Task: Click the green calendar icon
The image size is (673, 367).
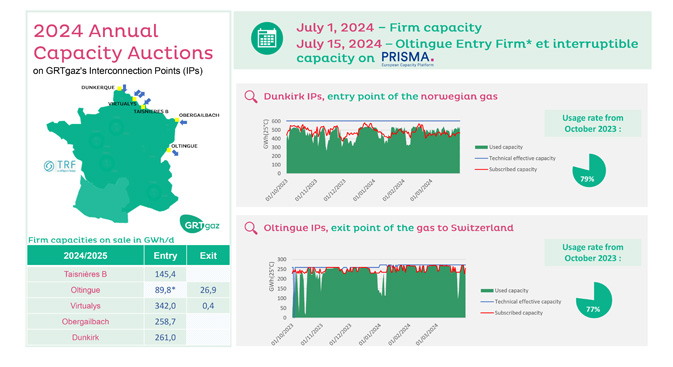Action: 267,38
